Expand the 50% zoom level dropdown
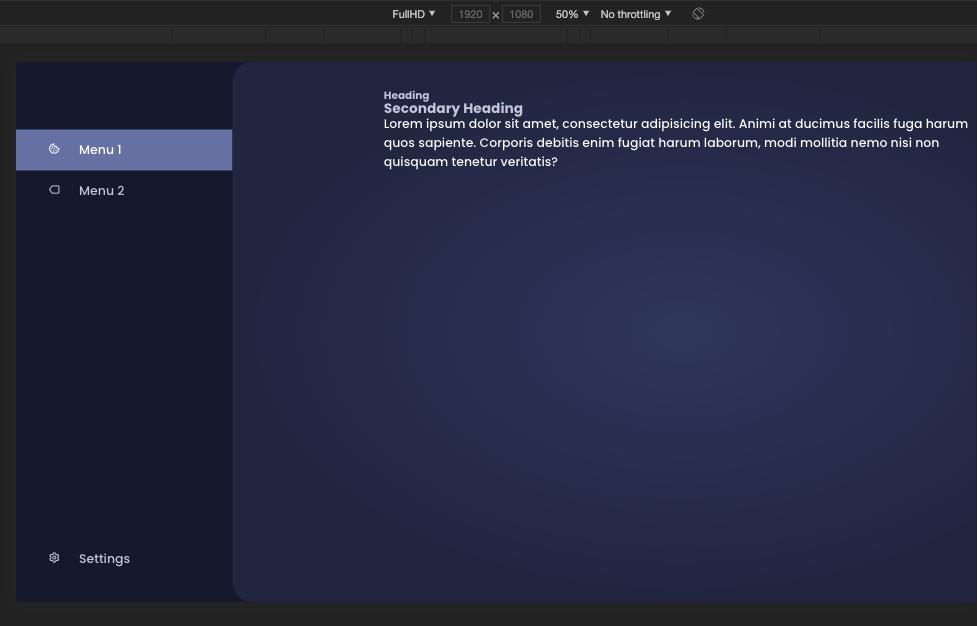Image resolution: width=977 pixels, height=626 pixels. 572,14
